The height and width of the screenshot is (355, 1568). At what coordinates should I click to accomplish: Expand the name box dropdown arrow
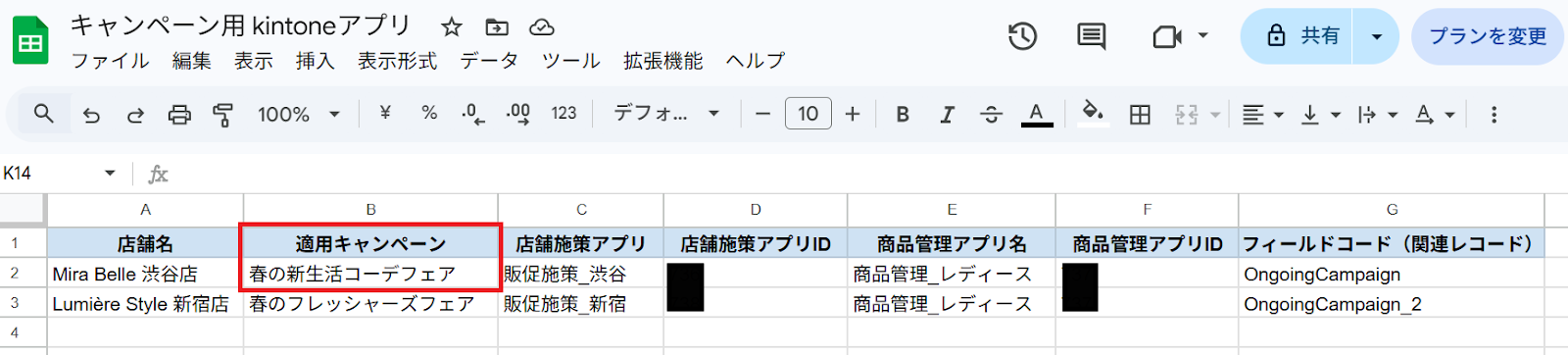(x=110, y=174)
